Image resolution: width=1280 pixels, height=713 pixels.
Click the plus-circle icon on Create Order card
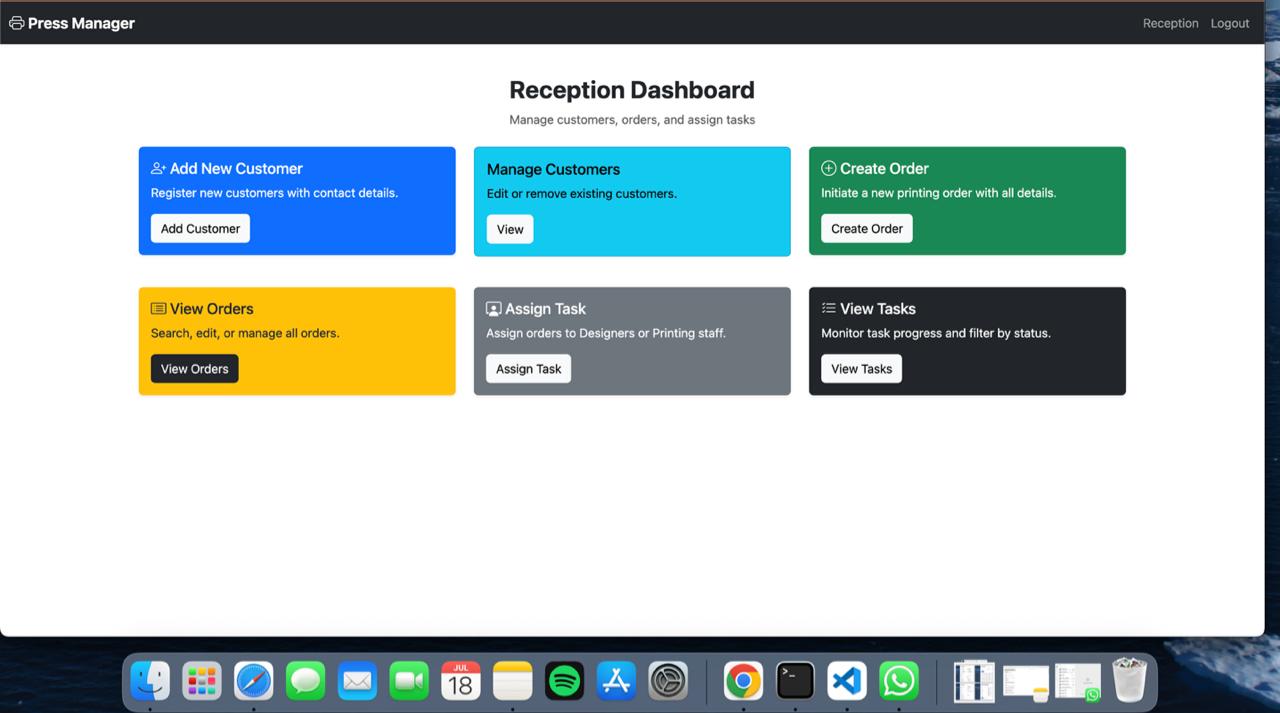click(x=828, y=168)
